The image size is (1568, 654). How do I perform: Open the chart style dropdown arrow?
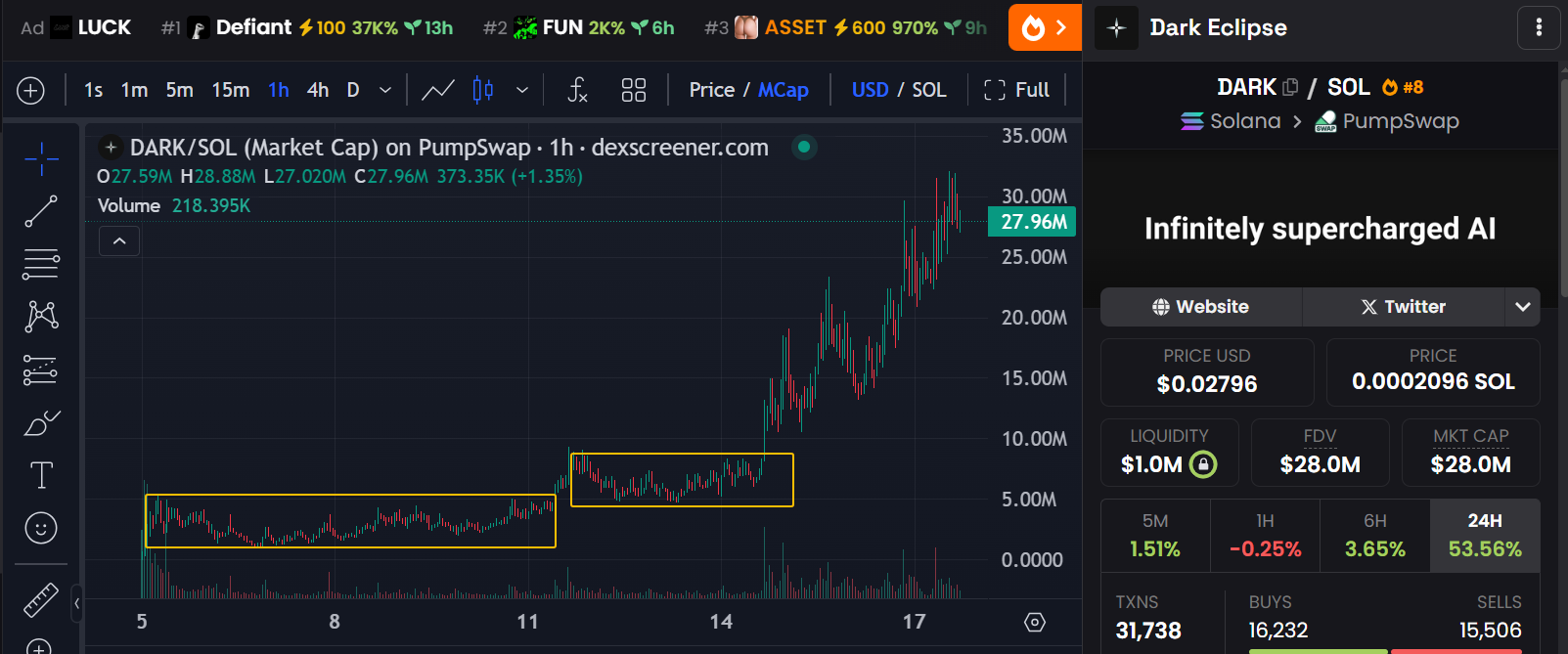[x=522, y=90]
